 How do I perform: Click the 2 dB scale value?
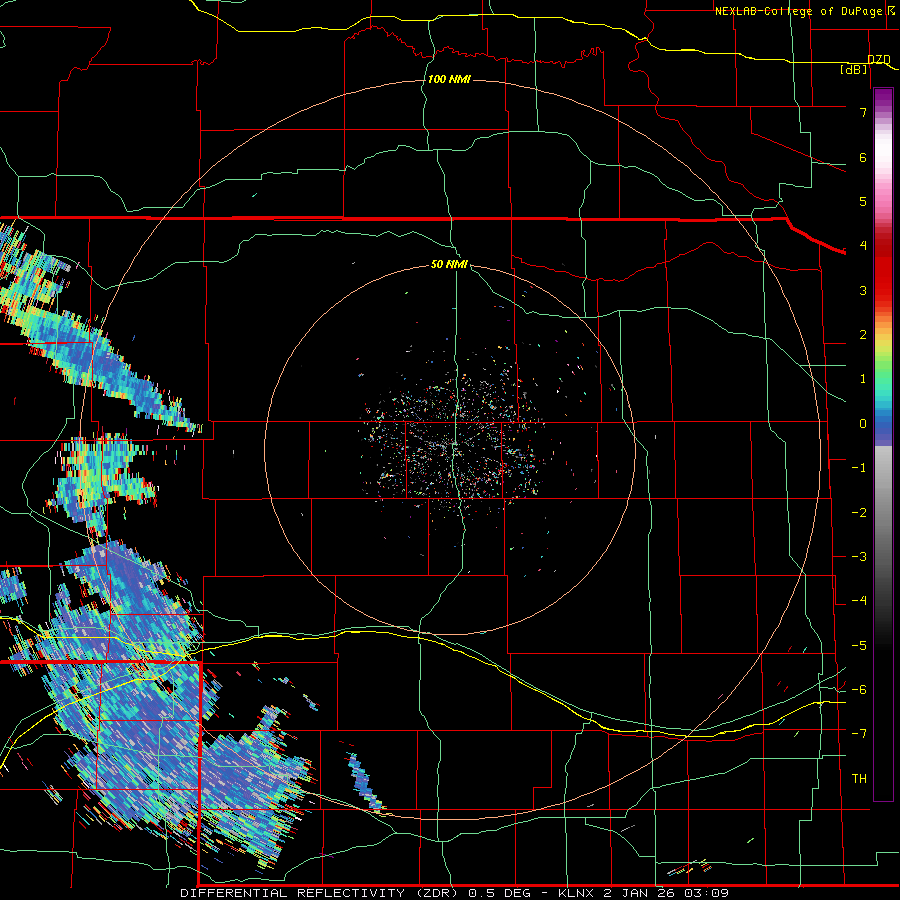(x=863, y=335)
